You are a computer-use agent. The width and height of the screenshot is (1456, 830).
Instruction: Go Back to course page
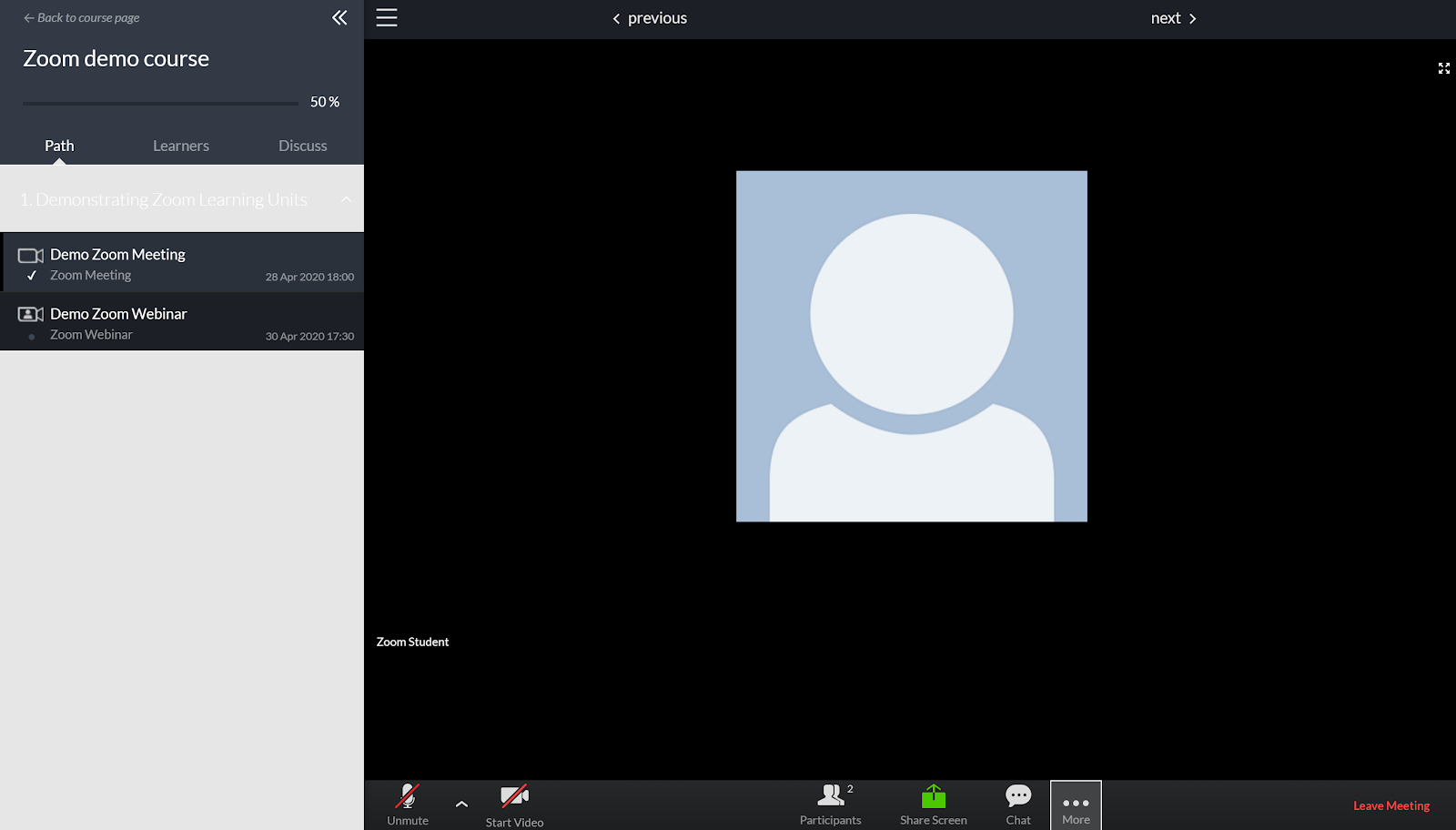[x=81, y=17]
